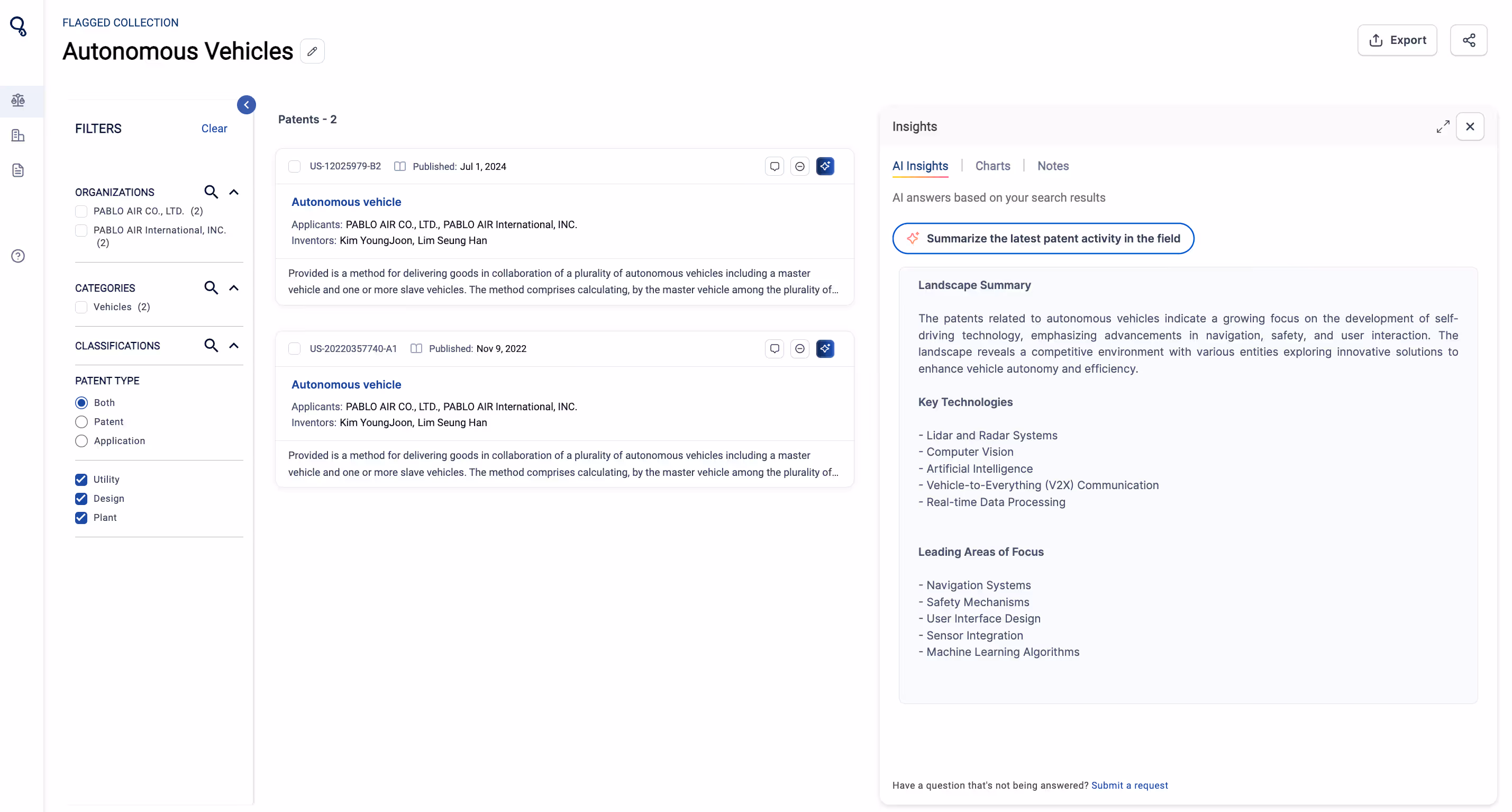Click the Leading Areas of Focus heading

pos(981,552)
